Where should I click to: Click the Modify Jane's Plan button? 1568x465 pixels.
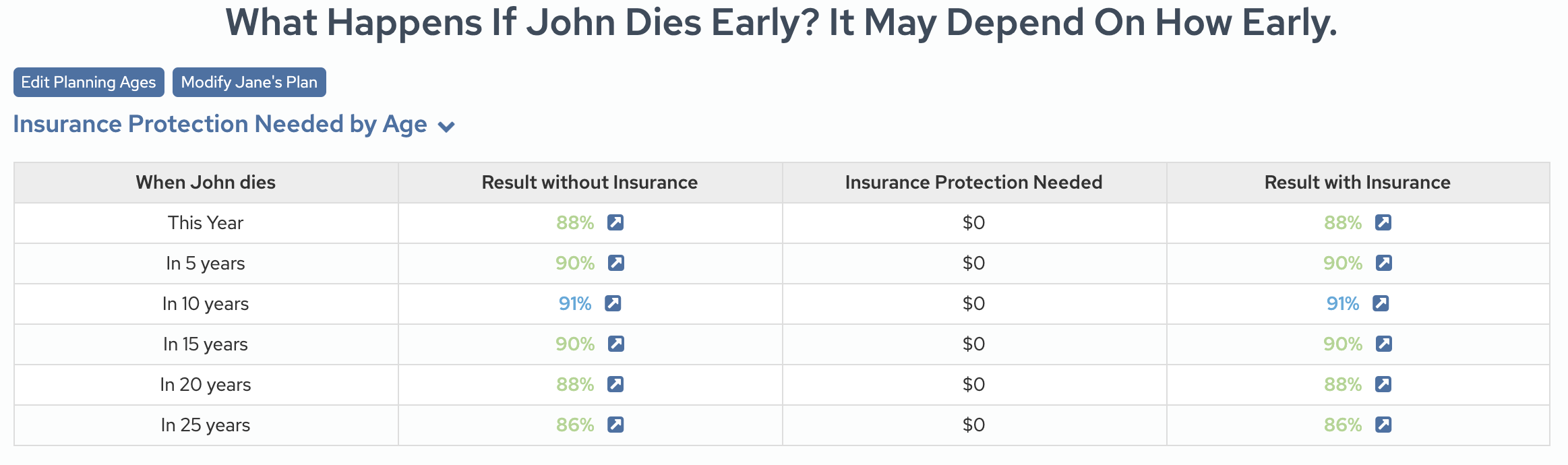tap(249, 82)
